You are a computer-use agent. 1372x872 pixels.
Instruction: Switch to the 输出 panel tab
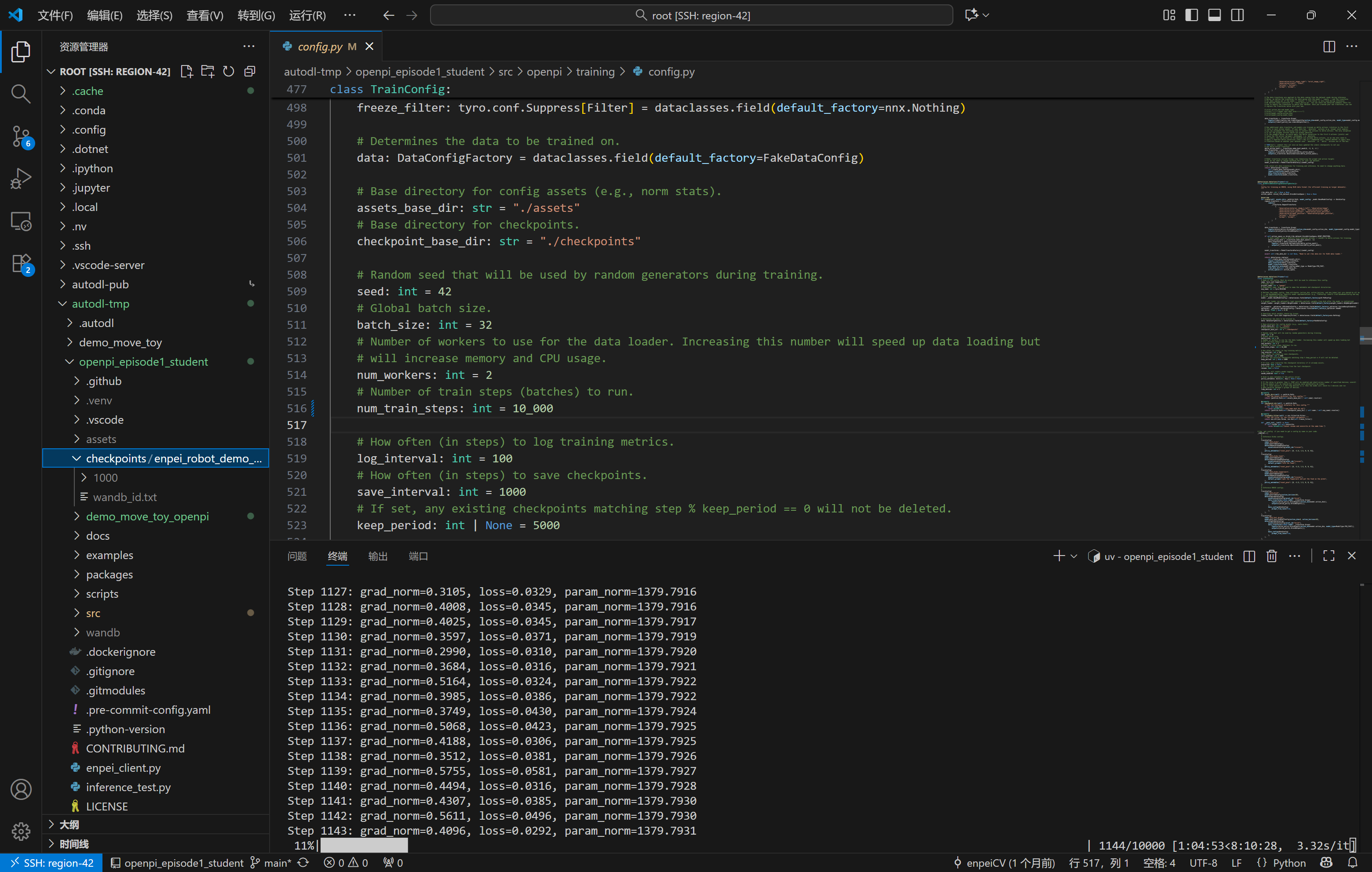pos(377,556)
